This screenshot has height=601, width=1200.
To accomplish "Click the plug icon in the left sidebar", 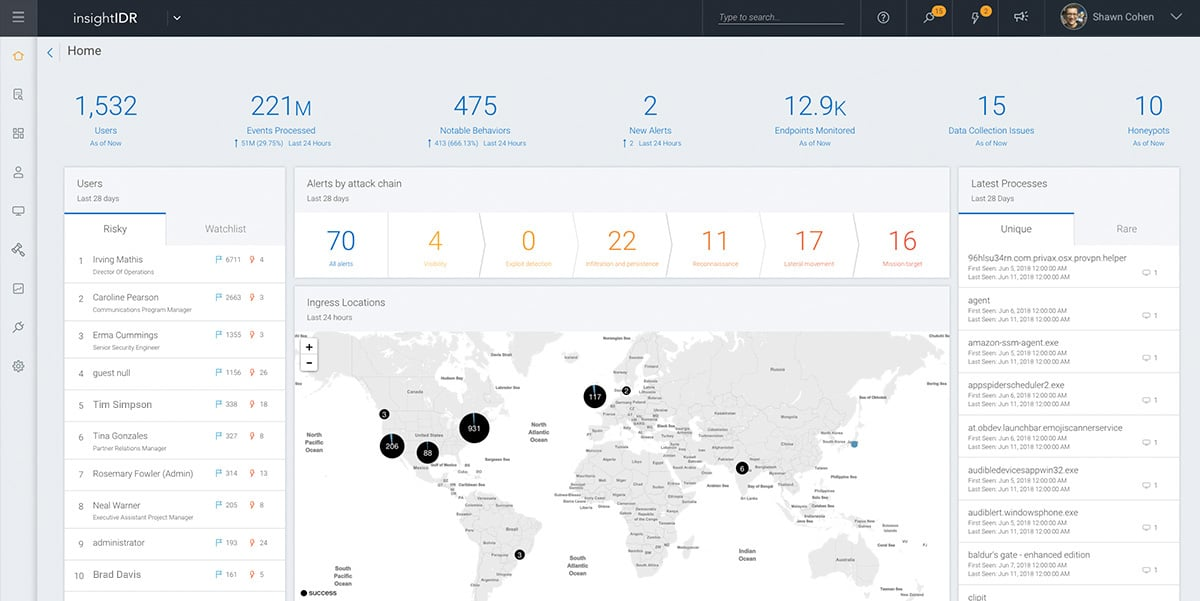I will [18, 327].
